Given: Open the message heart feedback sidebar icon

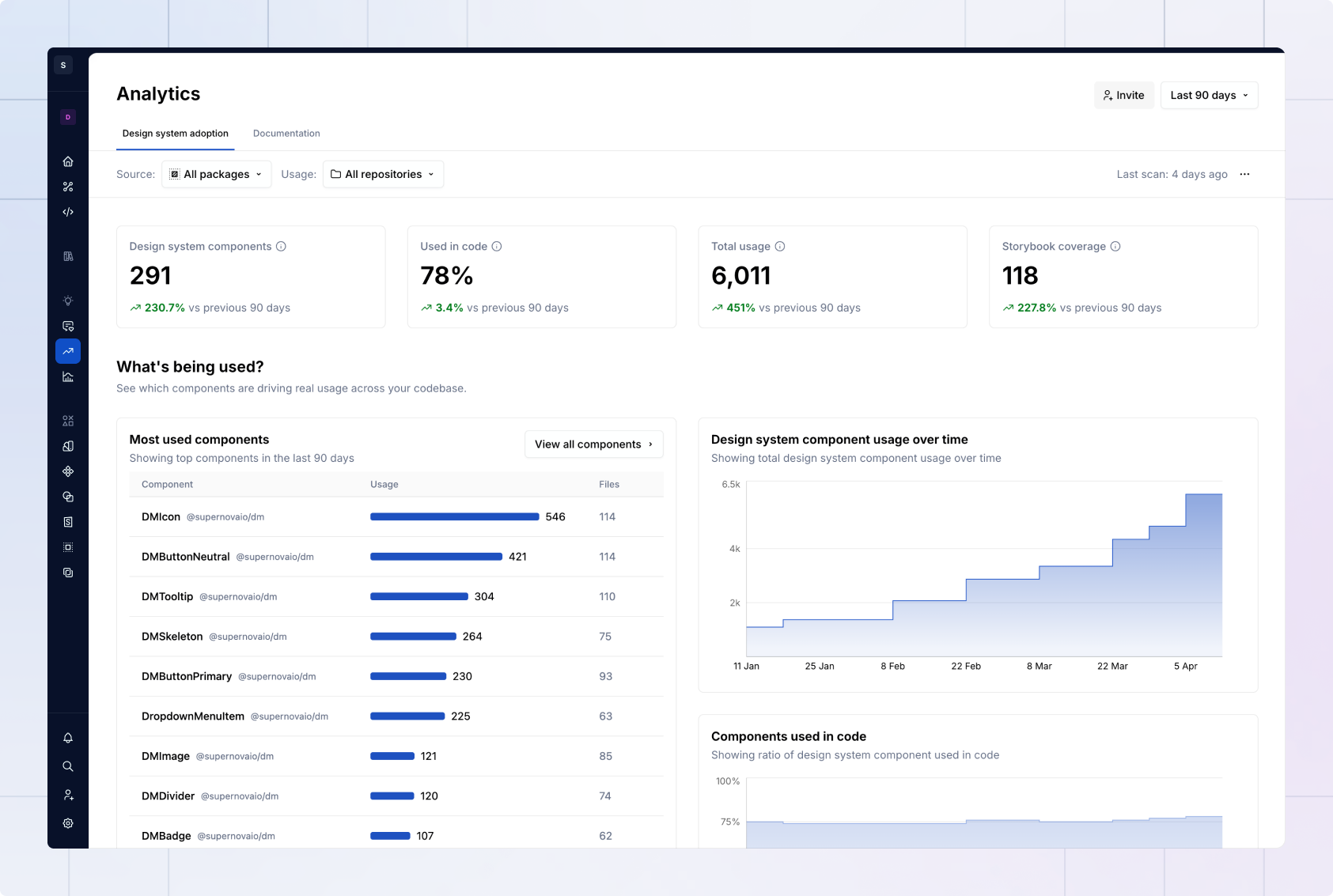Looking at the screenshot, I should [x=68, y=326].
